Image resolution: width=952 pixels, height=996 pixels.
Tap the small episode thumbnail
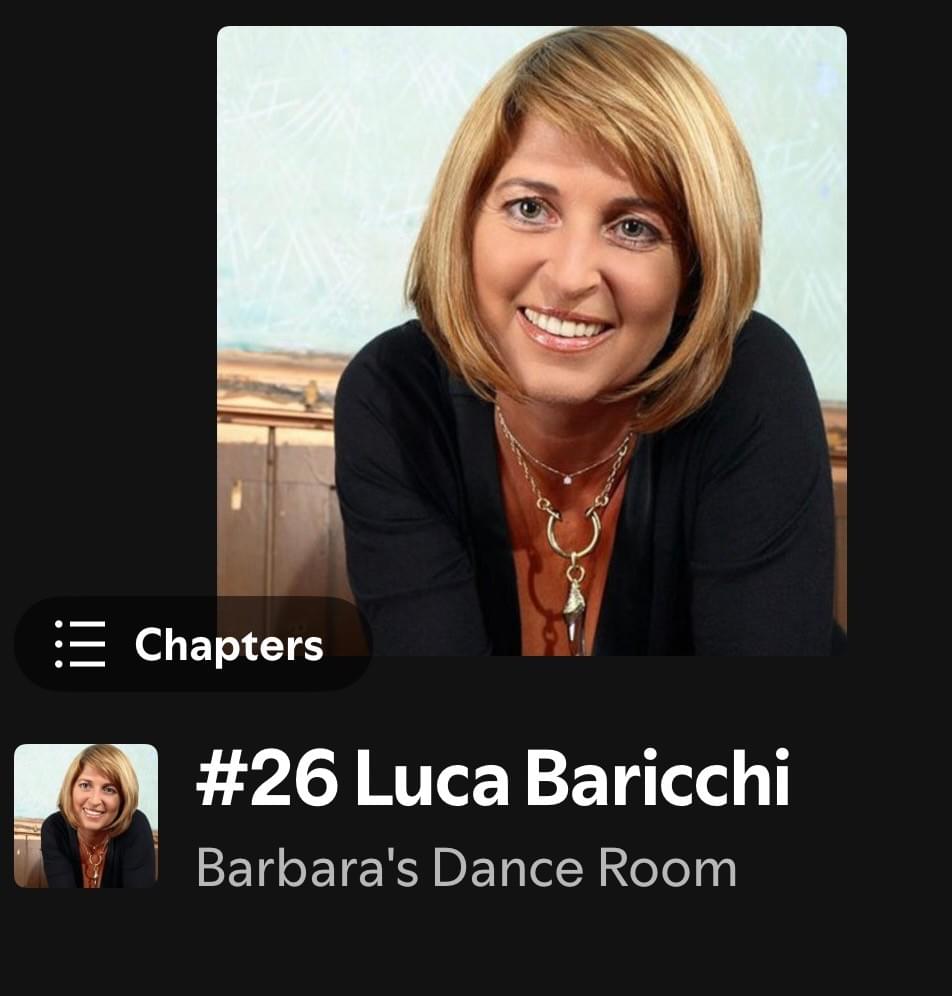[86, 816]
